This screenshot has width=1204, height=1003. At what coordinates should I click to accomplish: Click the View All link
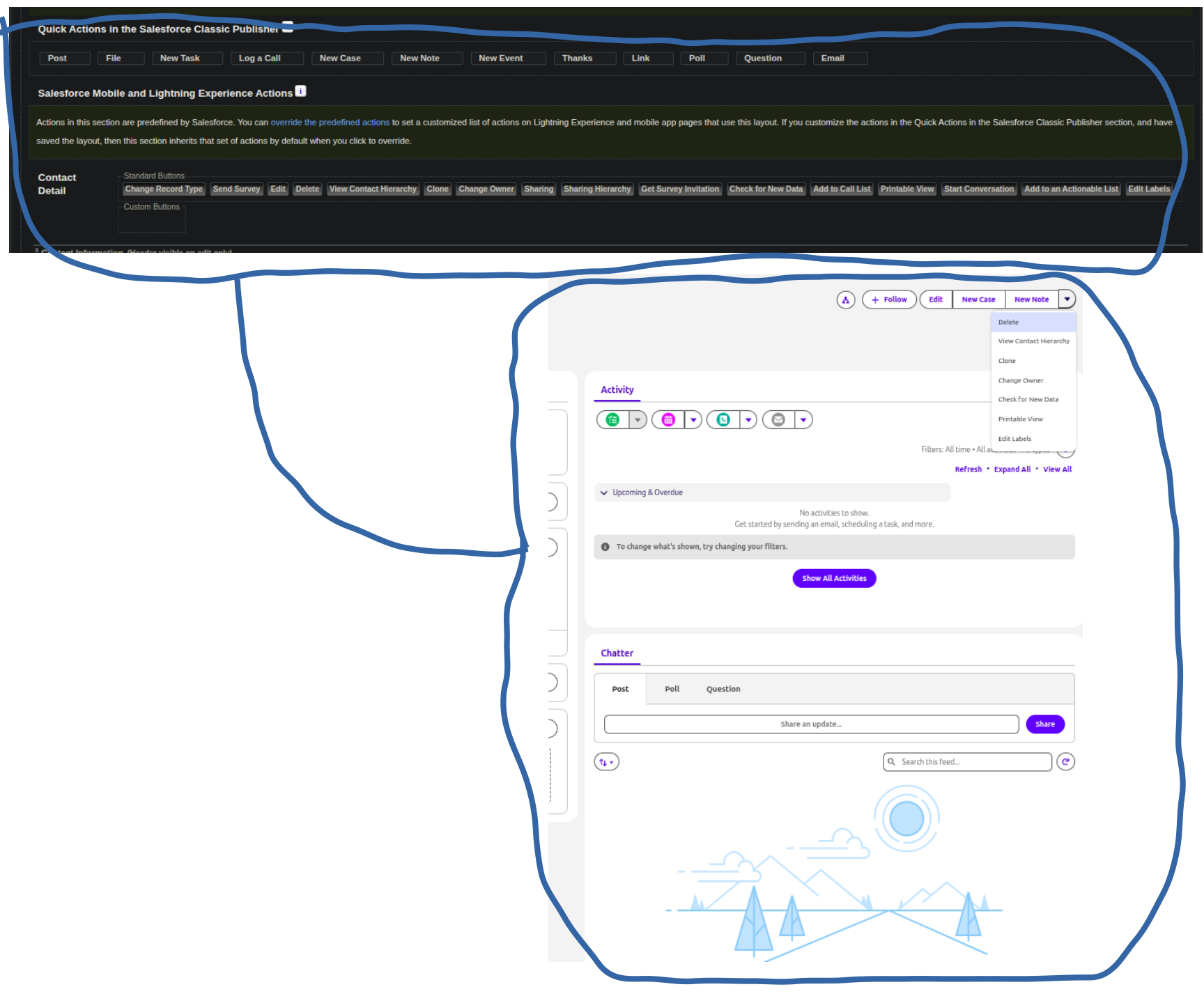click(1057, 469)
